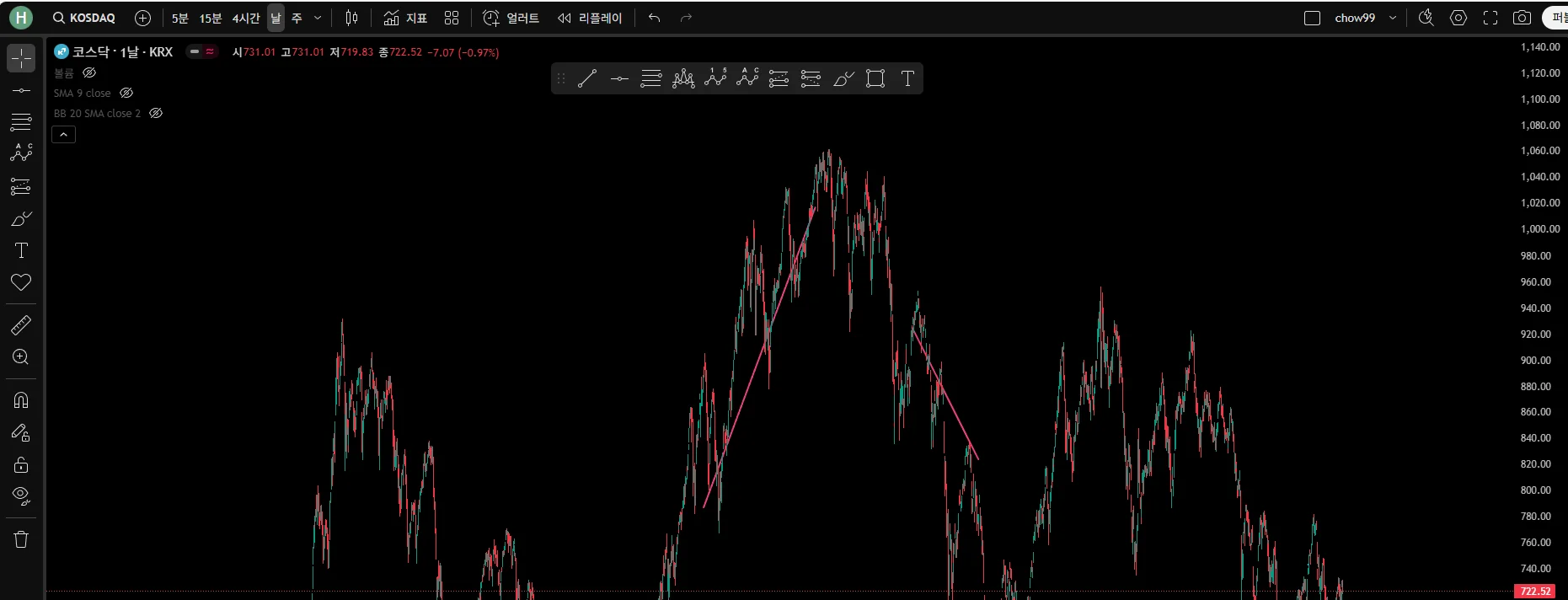
Task: Select the ruler measure tool
Action: click(x=21, y=325)
